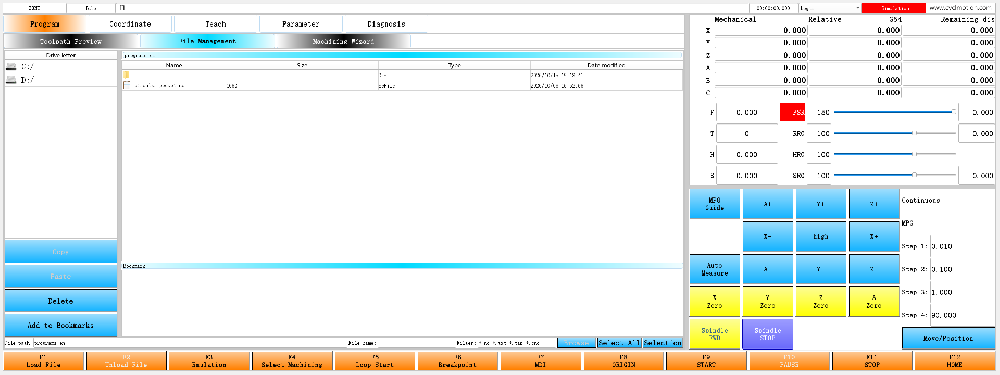This screenshot has height=375, width=1000.
Task: Click F10 PAUSE
Action: coord(790,362)
